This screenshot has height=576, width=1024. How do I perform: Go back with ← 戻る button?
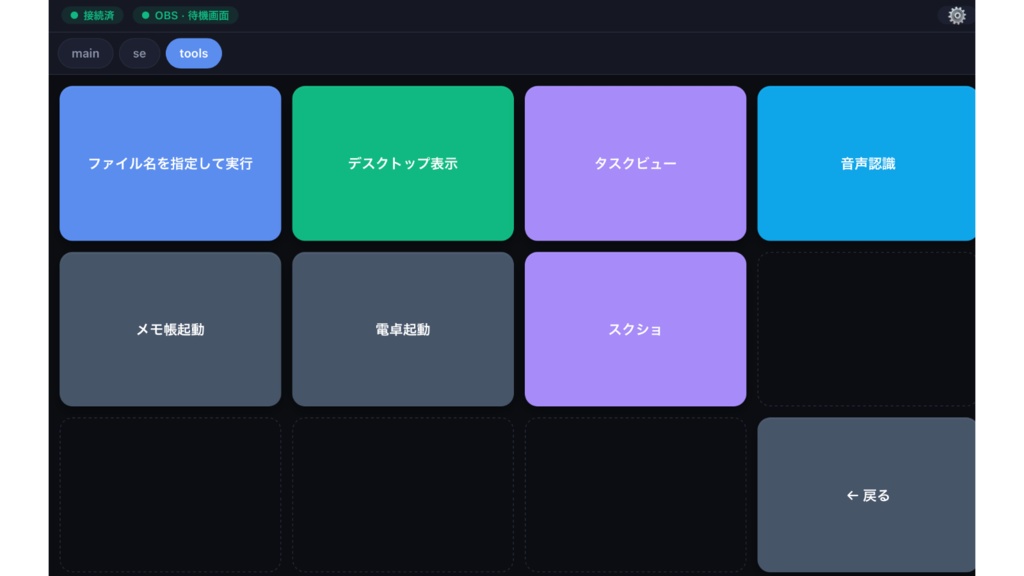click(x=867, y=495)
